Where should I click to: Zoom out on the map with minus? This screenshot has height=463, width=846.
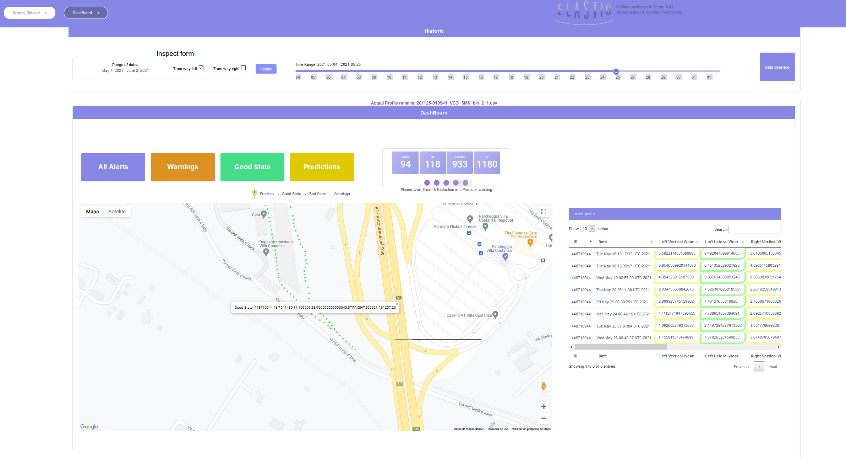point(543,419)
